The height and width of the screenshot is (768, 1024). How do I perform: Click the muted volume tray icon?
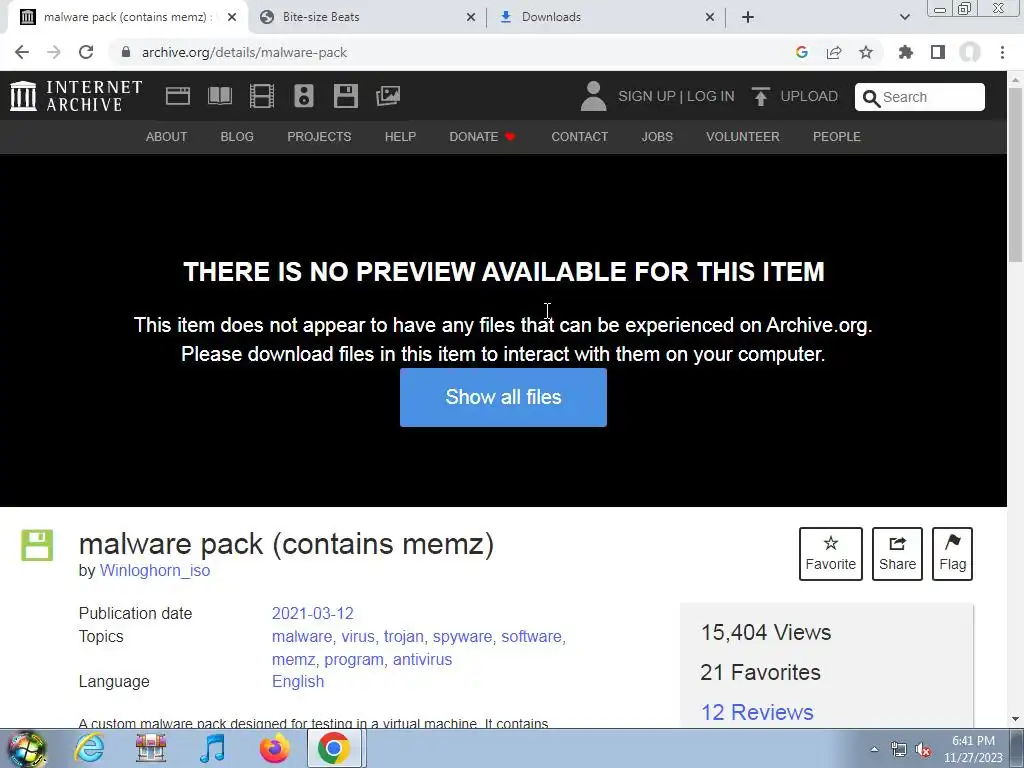(x=923, y=750)
